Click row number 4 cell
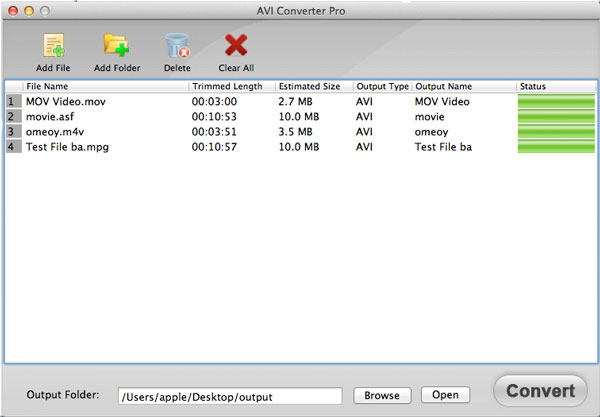The height and width of the screenshot is (417, 600). [13, 147]
